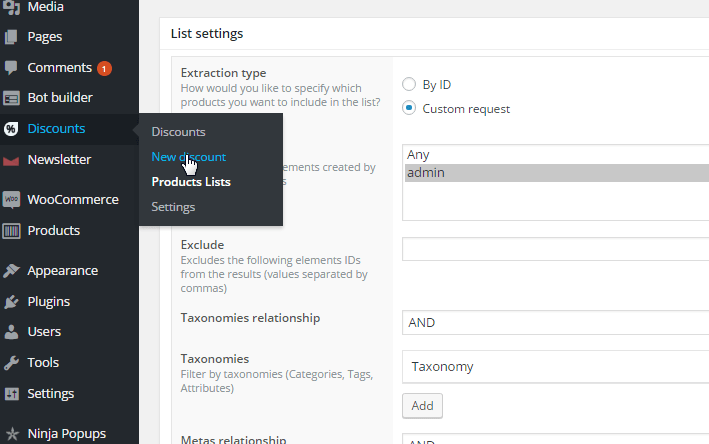The image size is (709, 444).
Task: Open the Metas relationship dropdown
Action: click(x=555, y=439)
